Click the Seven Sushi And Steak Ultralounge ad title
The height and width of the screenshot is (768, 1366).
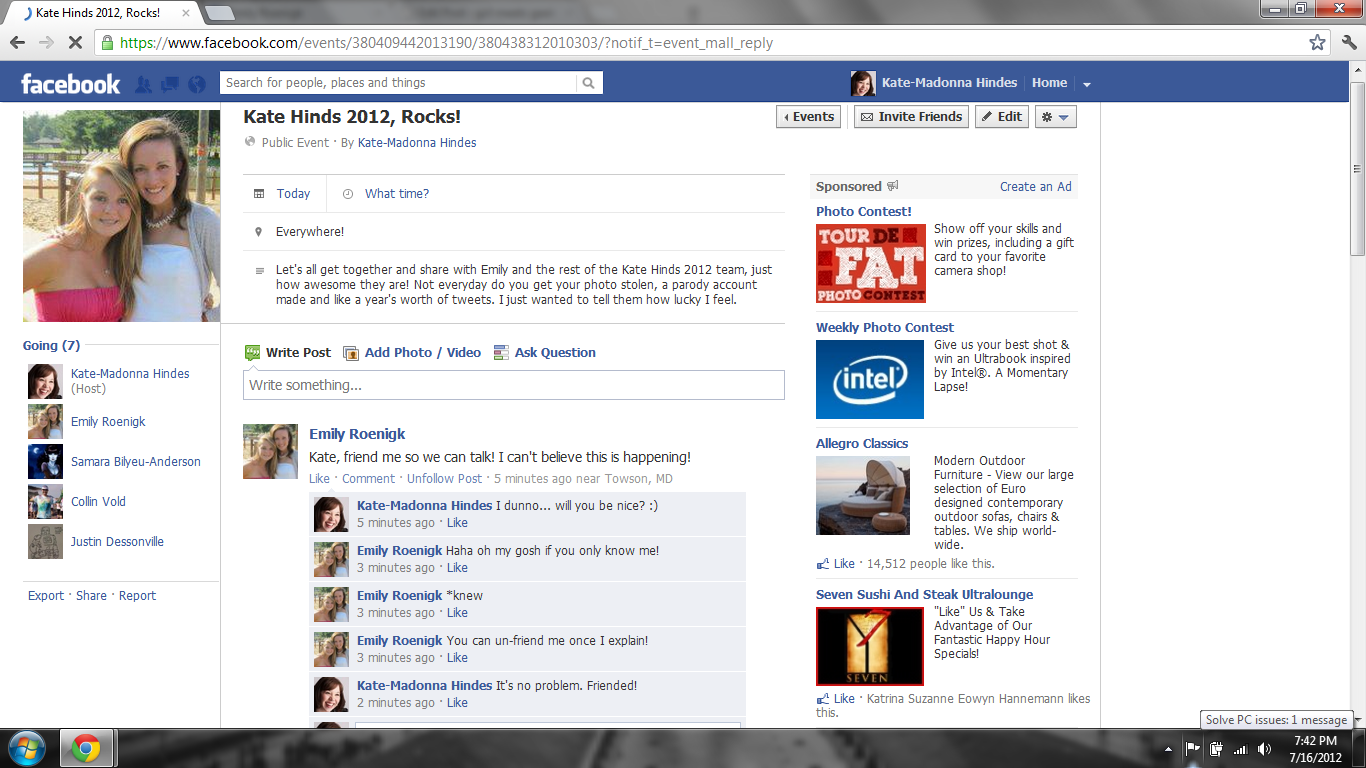[x=925, y=595]
